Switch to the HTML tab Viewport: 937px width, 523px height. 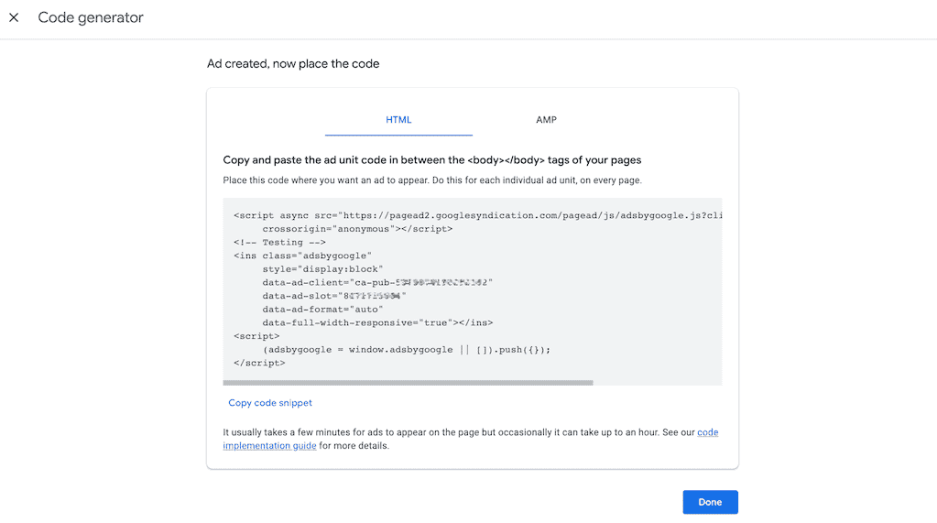(399, 120)
